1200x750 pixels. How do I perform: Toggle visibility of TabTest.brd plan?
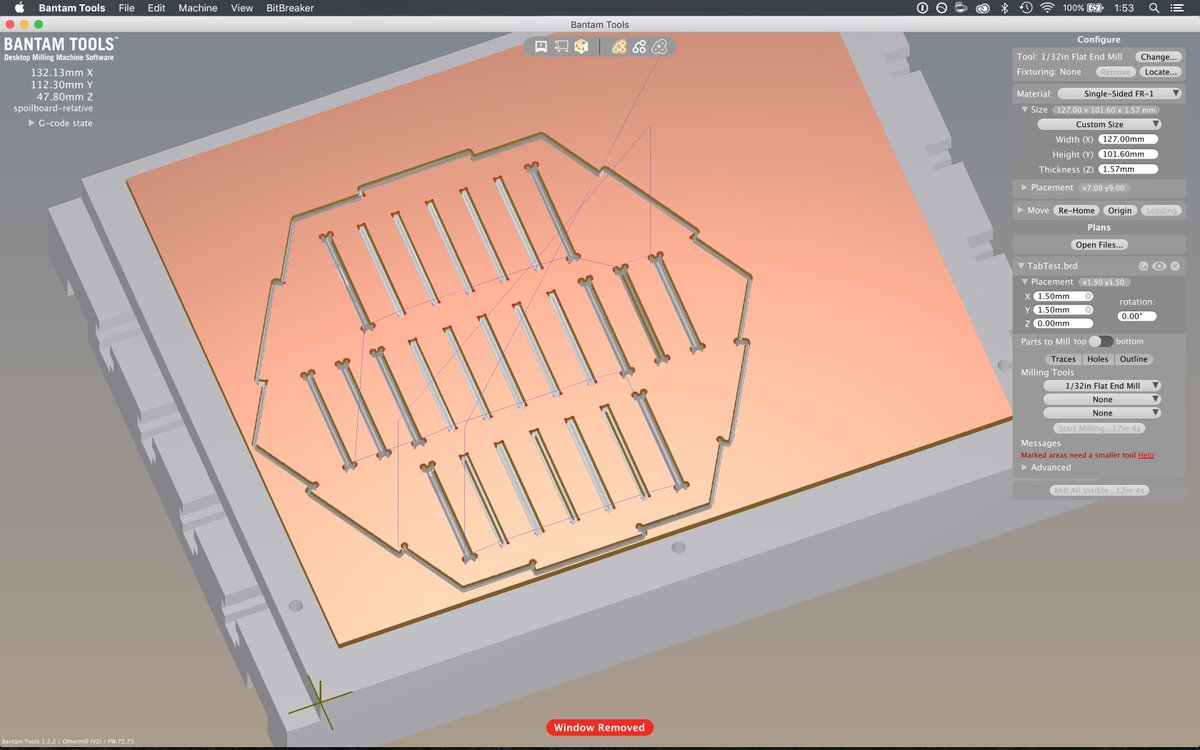[1159, 266]
